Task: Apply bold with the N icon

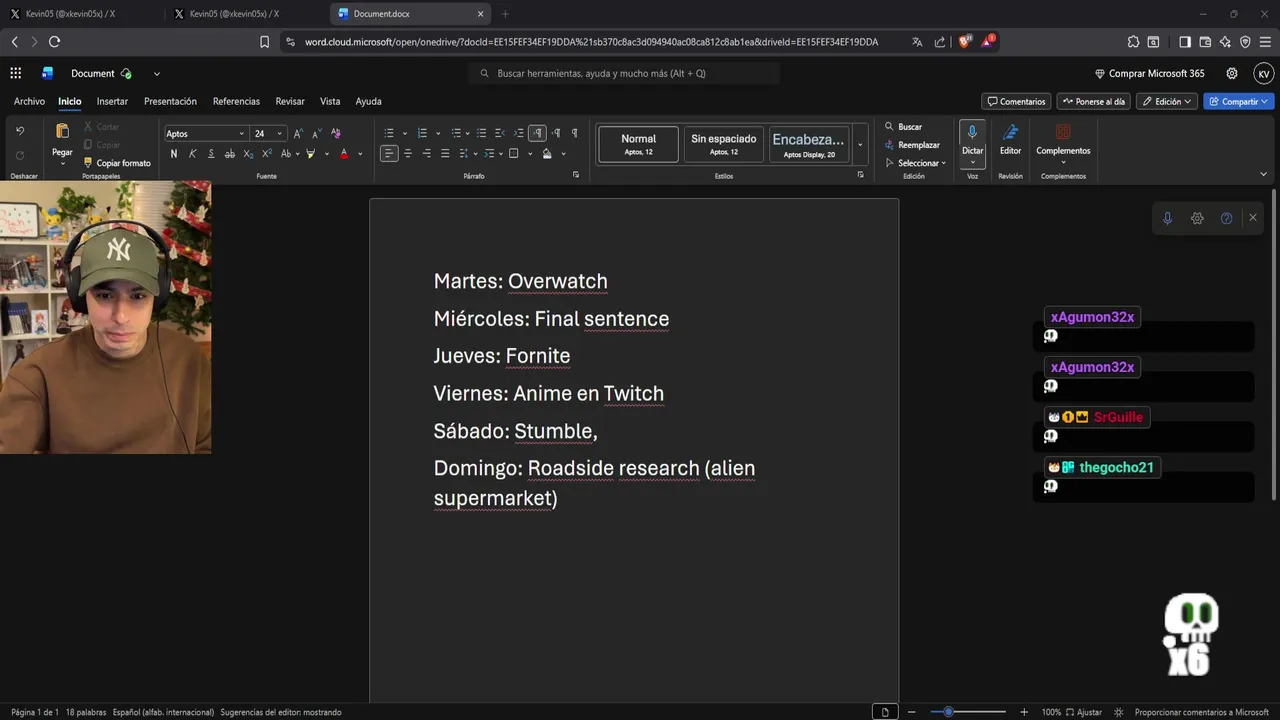Action: [x=174, y=154]
